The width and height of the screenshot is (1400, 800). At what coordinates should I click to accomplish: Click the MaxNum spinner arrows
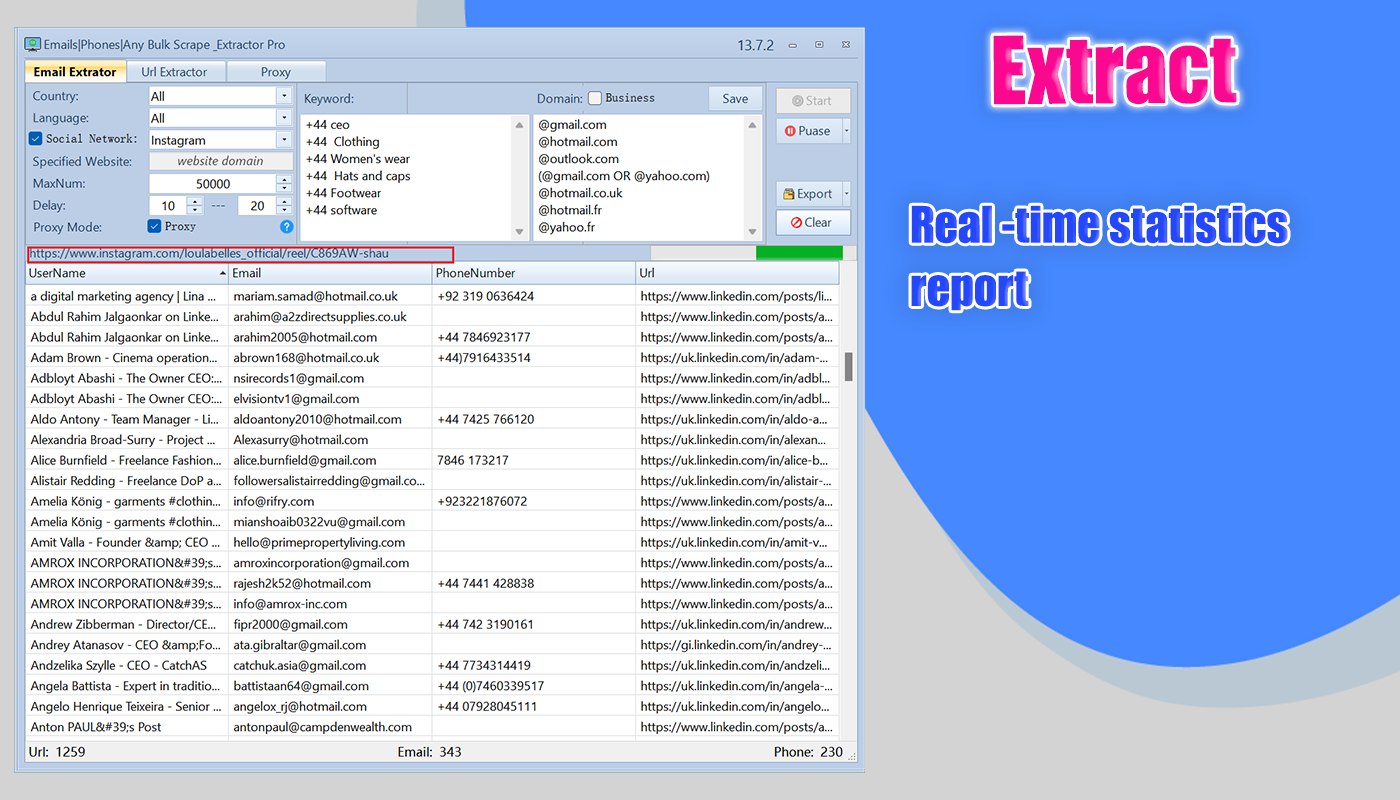(284, 184)
